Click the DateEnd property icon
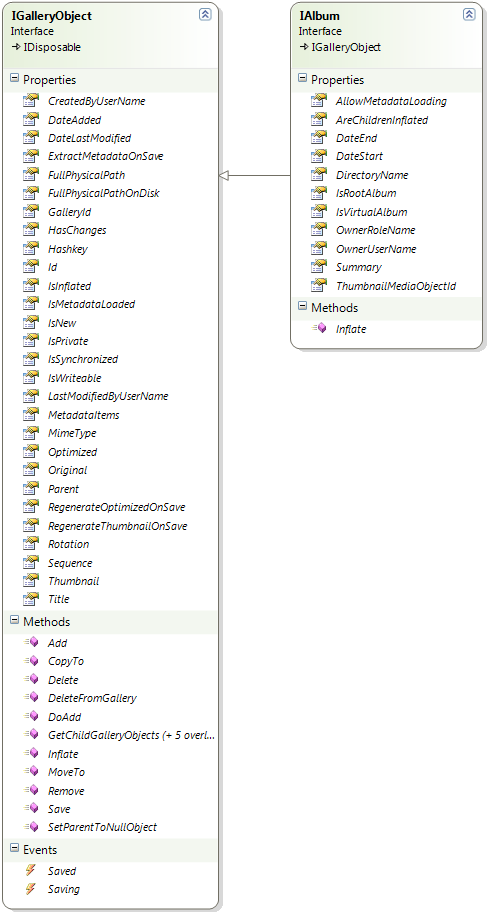Image resolution: width=488 pixels, height=913 pixels. pyautogui.click(x=318, y=138)
